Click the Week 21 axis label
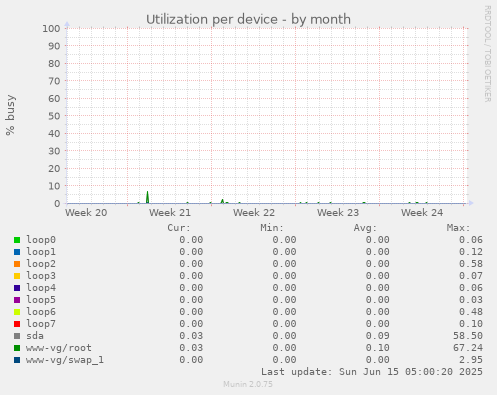Screen dimensions: 497x395 170,213
